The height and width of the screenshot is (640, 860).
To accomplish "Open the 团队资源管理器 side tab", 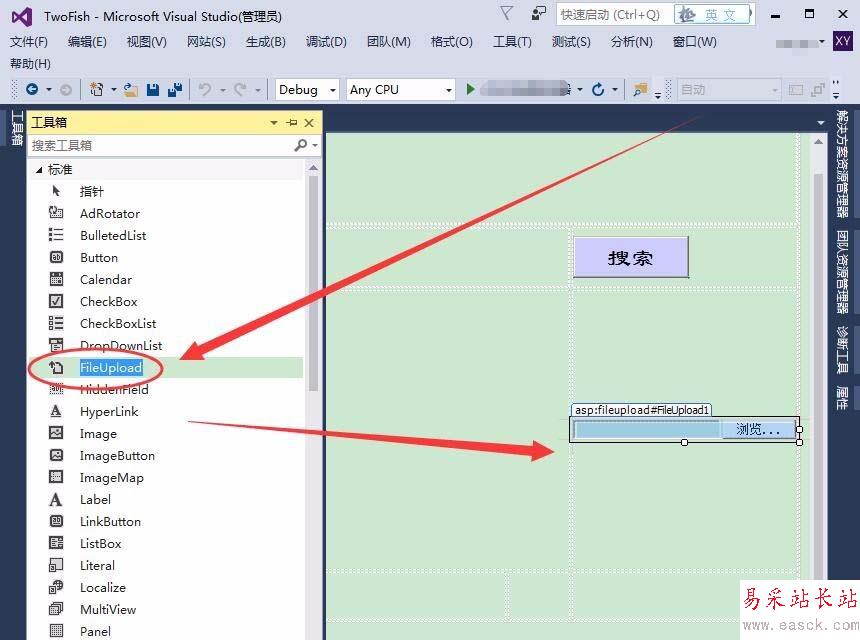I will 842,272.
